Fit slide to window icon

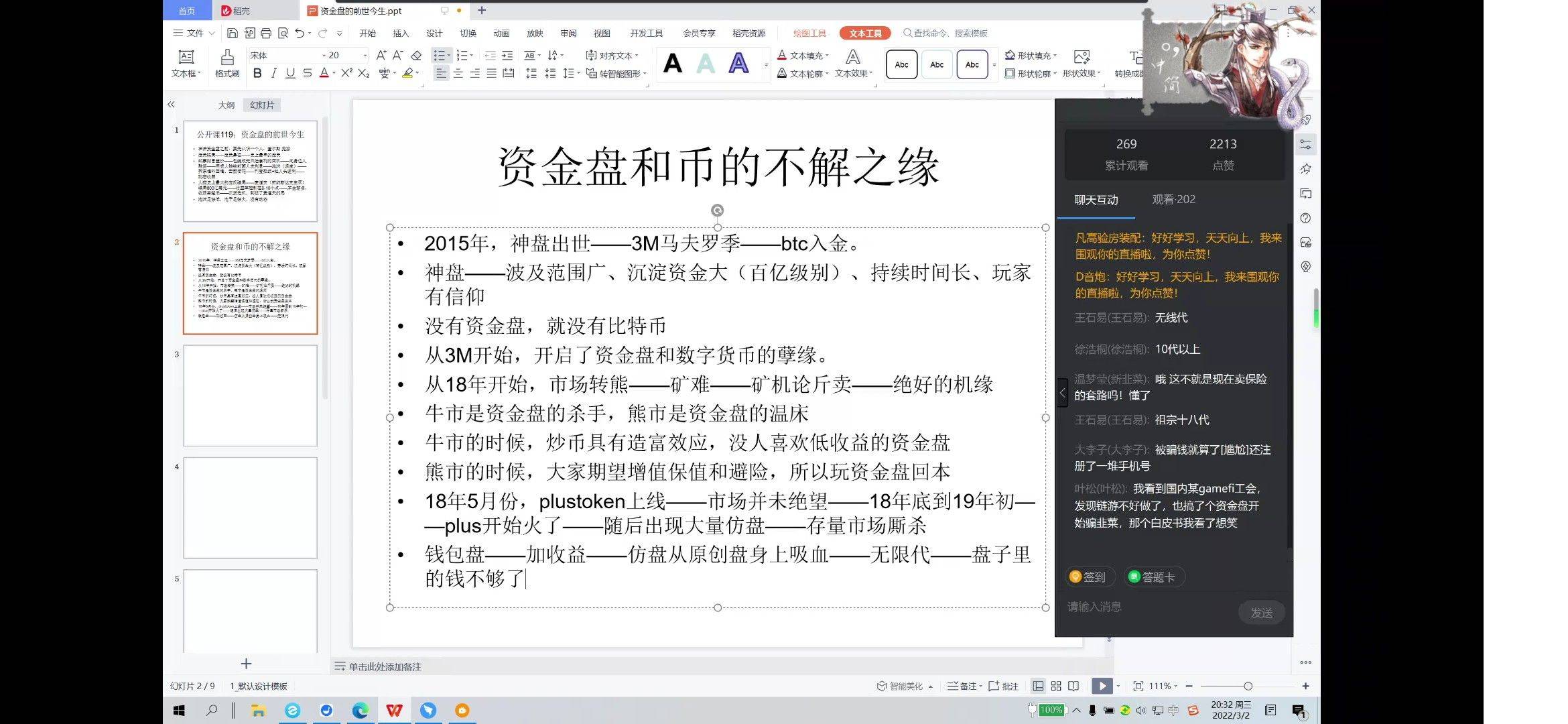1138,686
